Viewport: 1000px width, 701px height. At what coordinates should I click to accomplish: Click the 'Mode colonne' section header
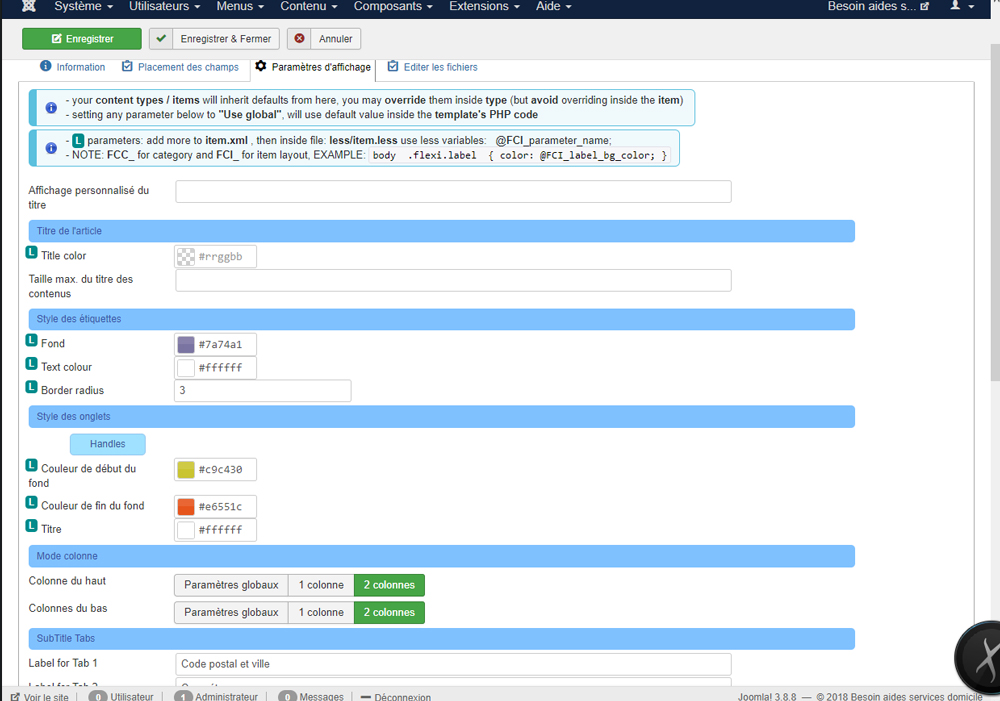point(441,556)
